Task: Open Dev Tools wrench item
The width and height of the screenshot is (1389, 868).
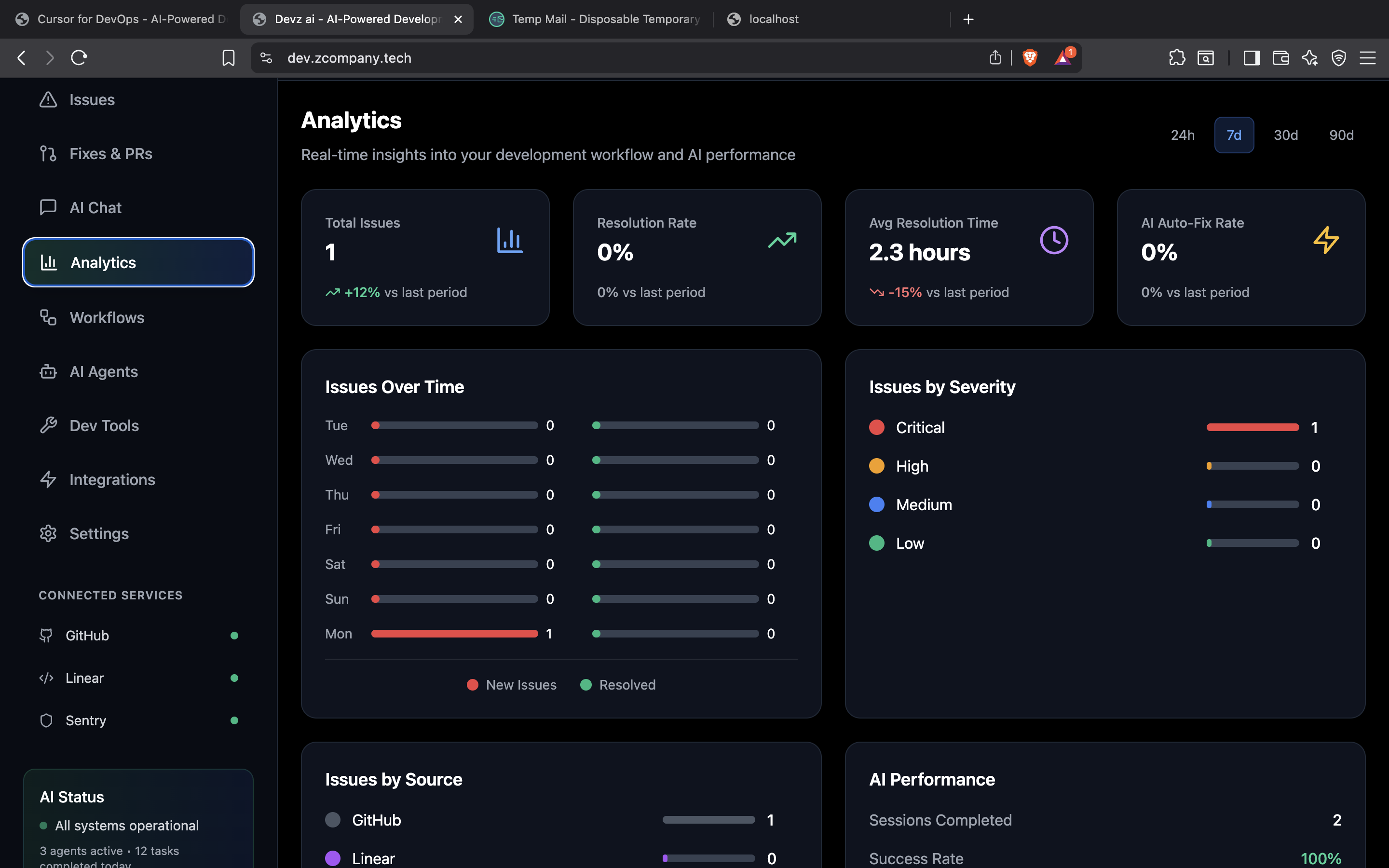Action: (104, 425)
